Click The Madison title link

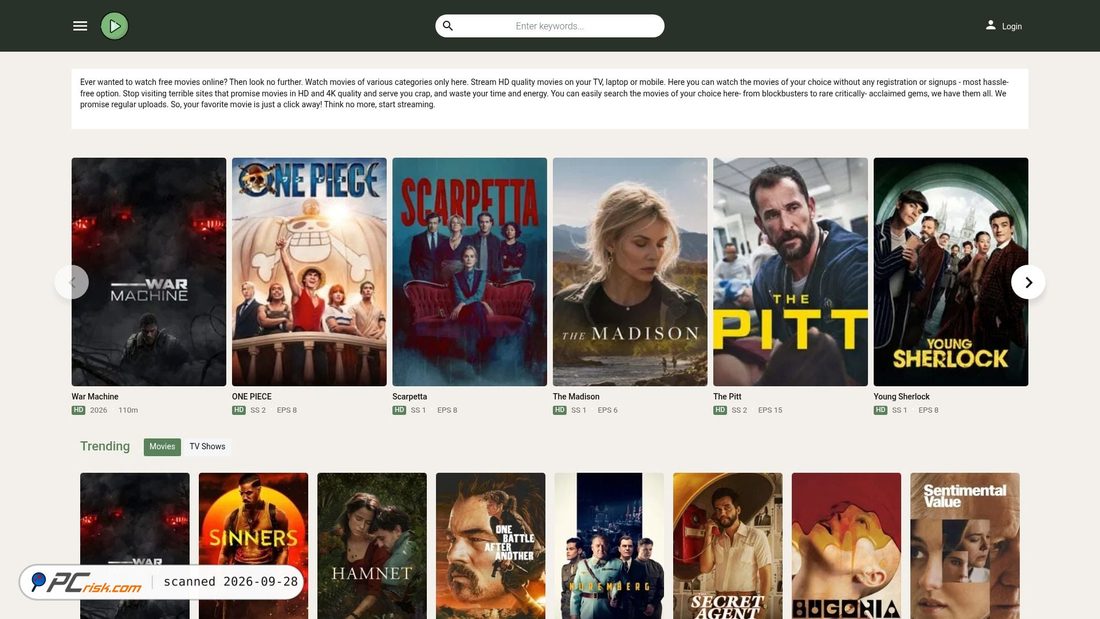[576, 397]
